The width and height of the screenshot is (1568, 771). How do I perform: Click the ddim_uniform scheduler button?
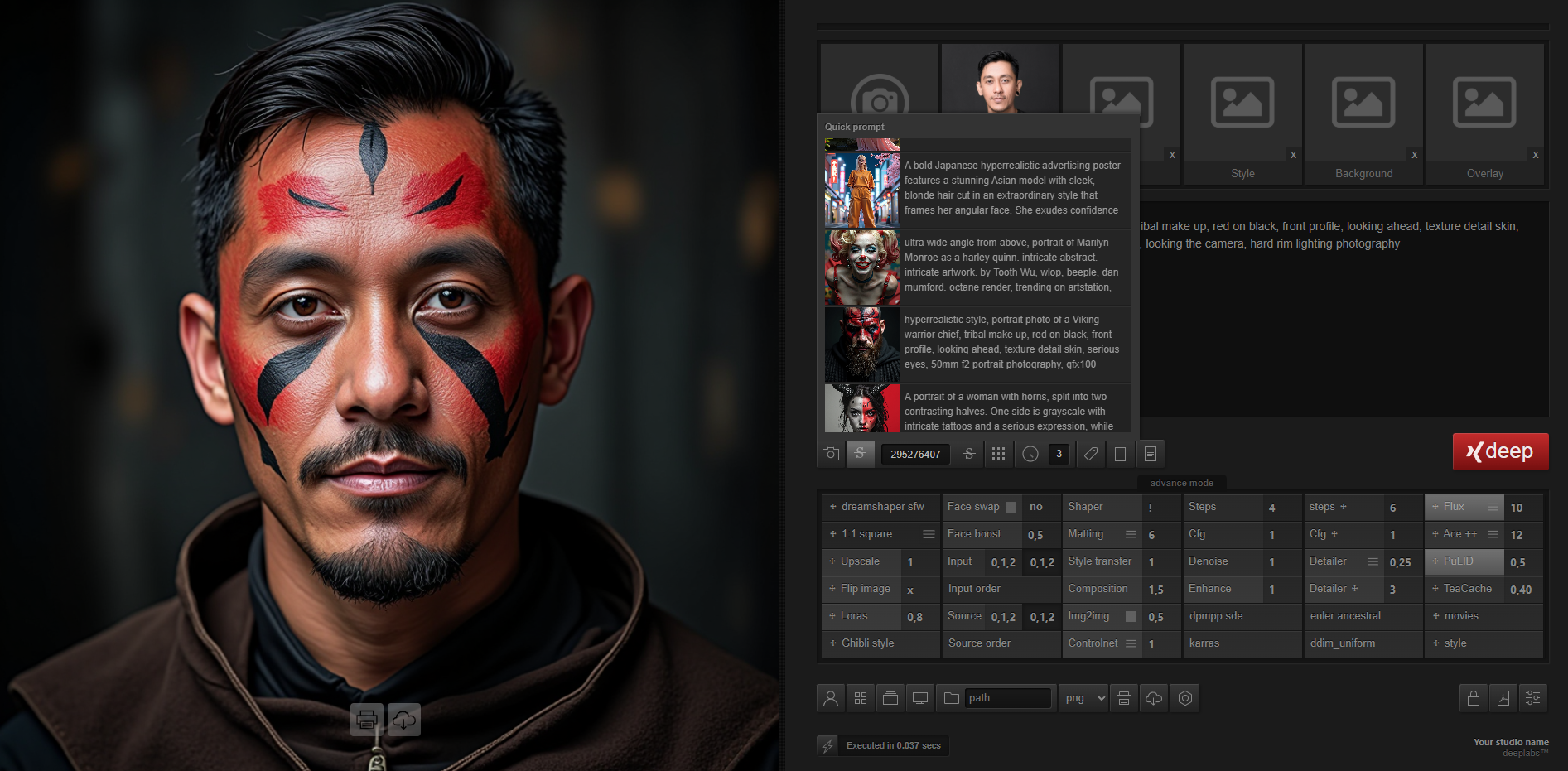[1363, 643]
